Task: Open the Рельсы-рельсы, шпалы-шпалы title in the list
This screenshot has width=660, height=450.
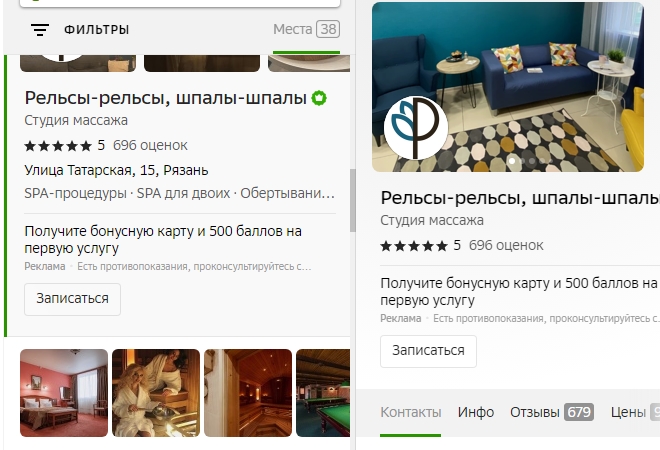Action: [165, 98]
